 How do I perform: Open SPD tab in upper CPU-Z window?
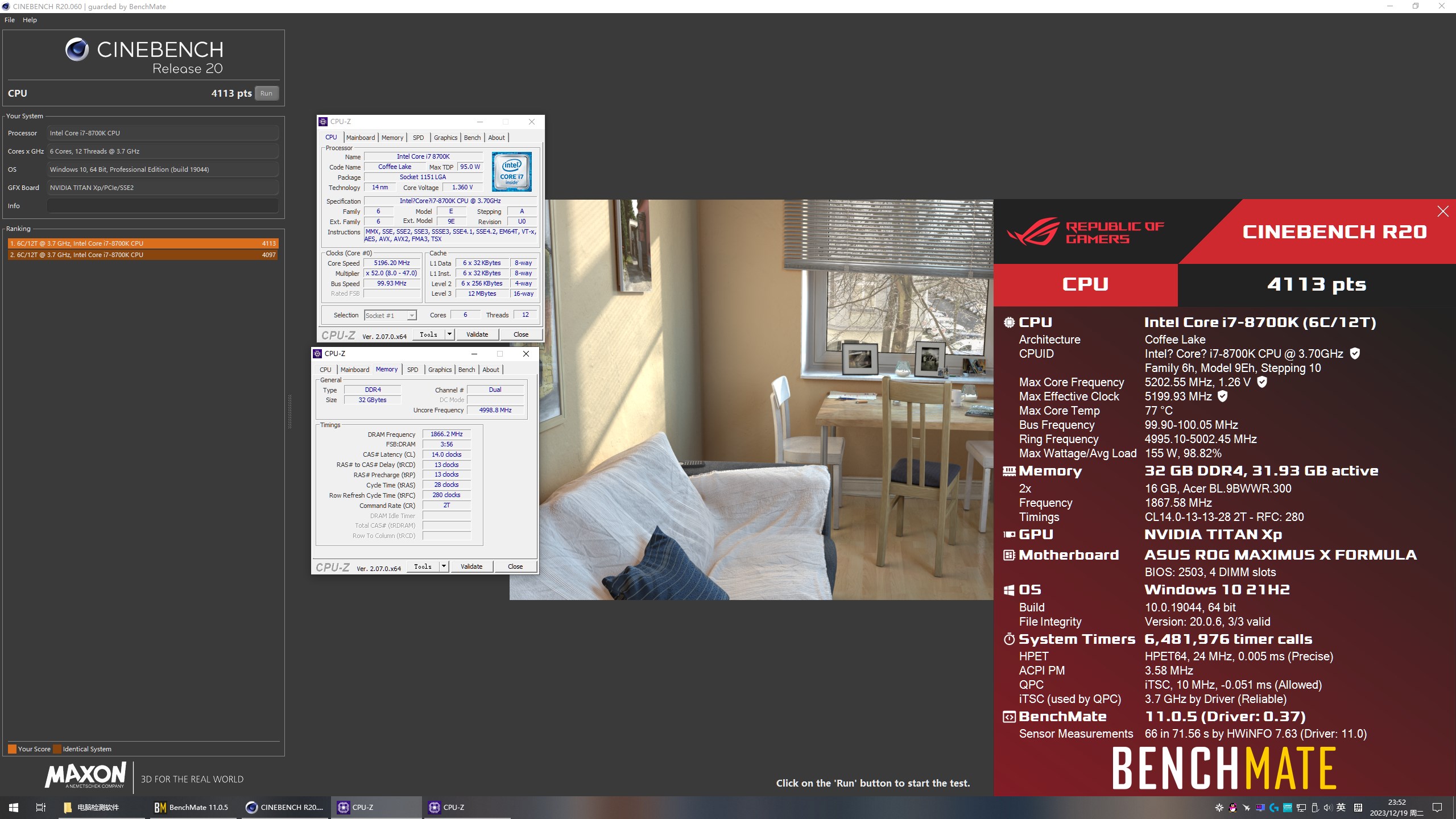pyautogui.click(x=419, y=138)
